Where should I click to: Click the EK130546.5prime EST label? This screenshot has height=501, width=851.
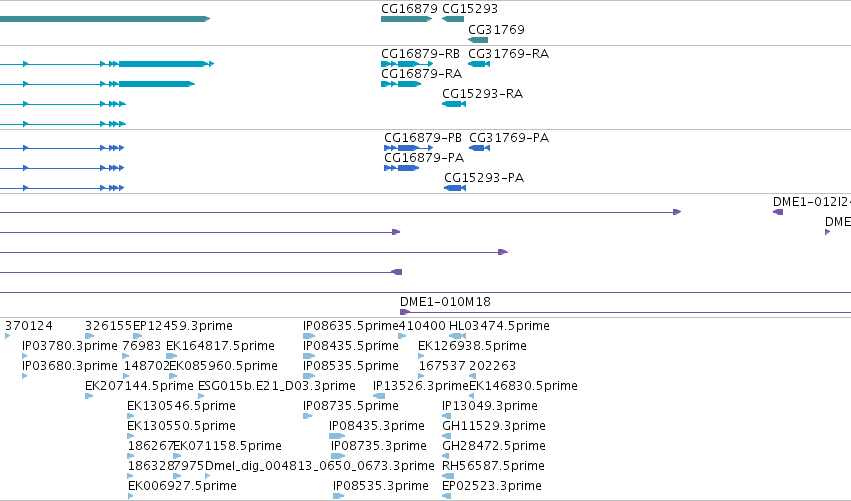[x=181, y=406]
